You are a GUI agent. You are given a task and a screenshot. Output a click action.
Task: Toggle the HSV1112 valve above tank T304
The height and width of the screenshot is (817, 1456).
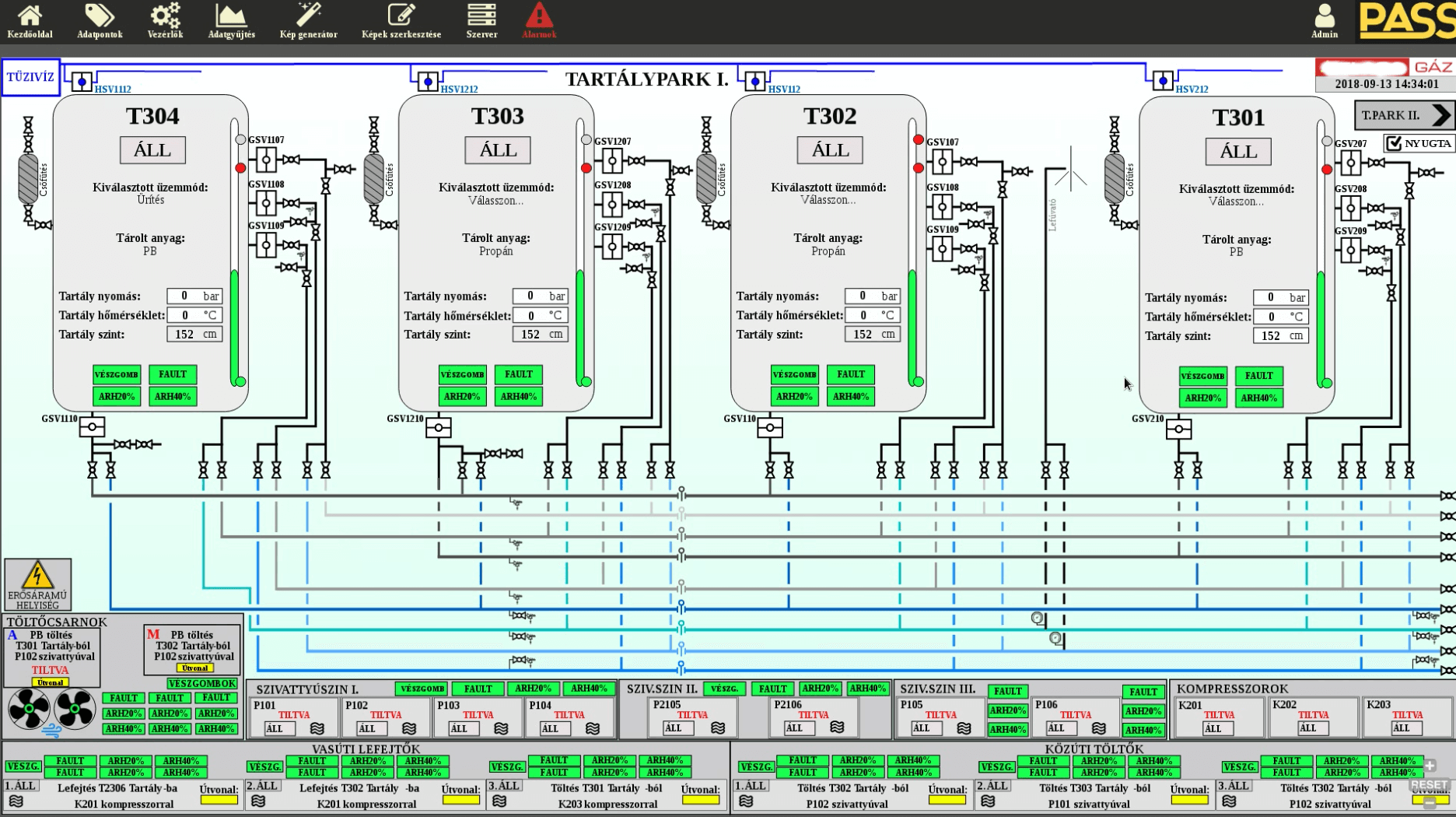click(82, 82)
